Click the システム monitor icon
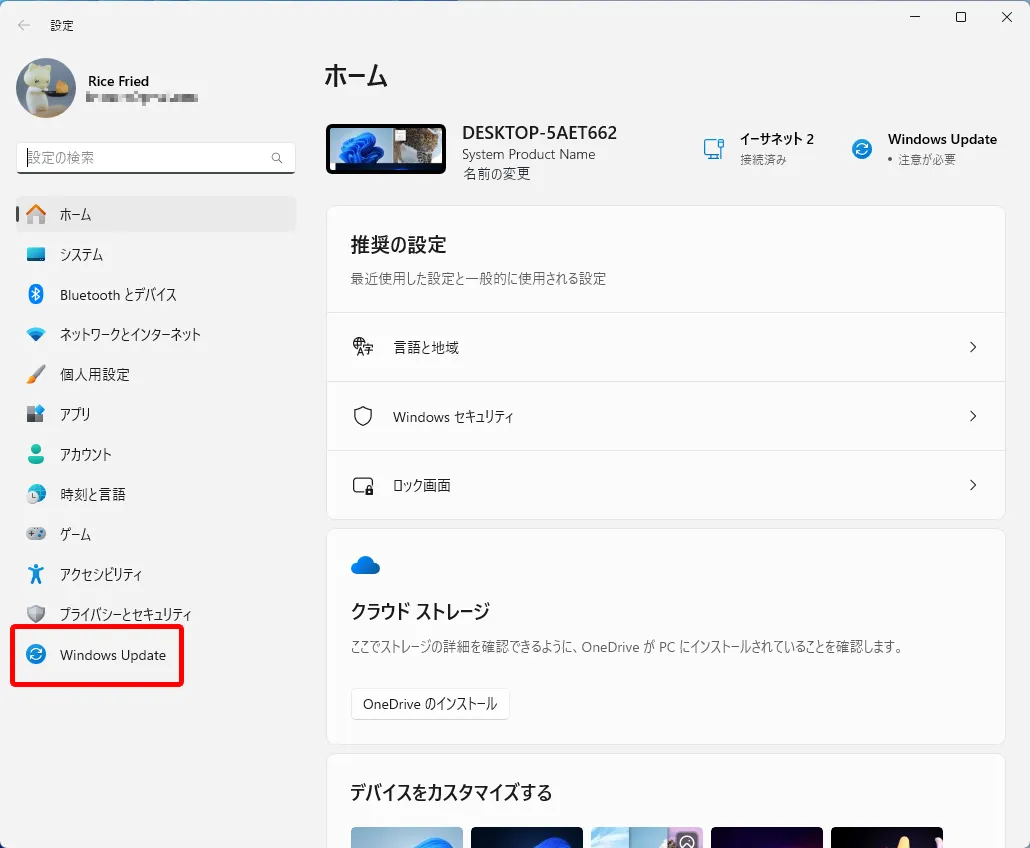Screen dimensions: 1030x848 click(36, 254)
